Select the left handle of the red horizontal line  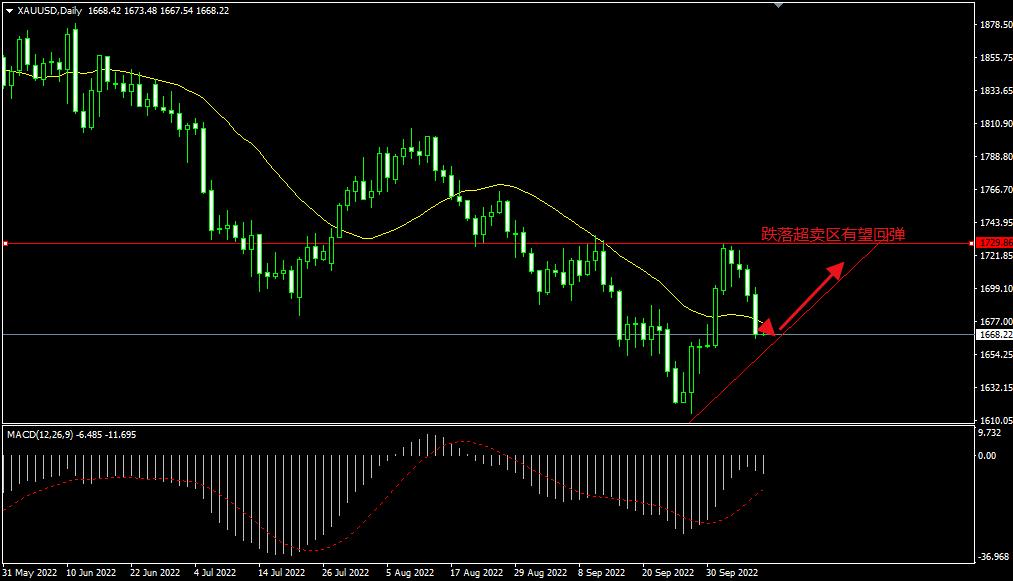click(5, 244)
